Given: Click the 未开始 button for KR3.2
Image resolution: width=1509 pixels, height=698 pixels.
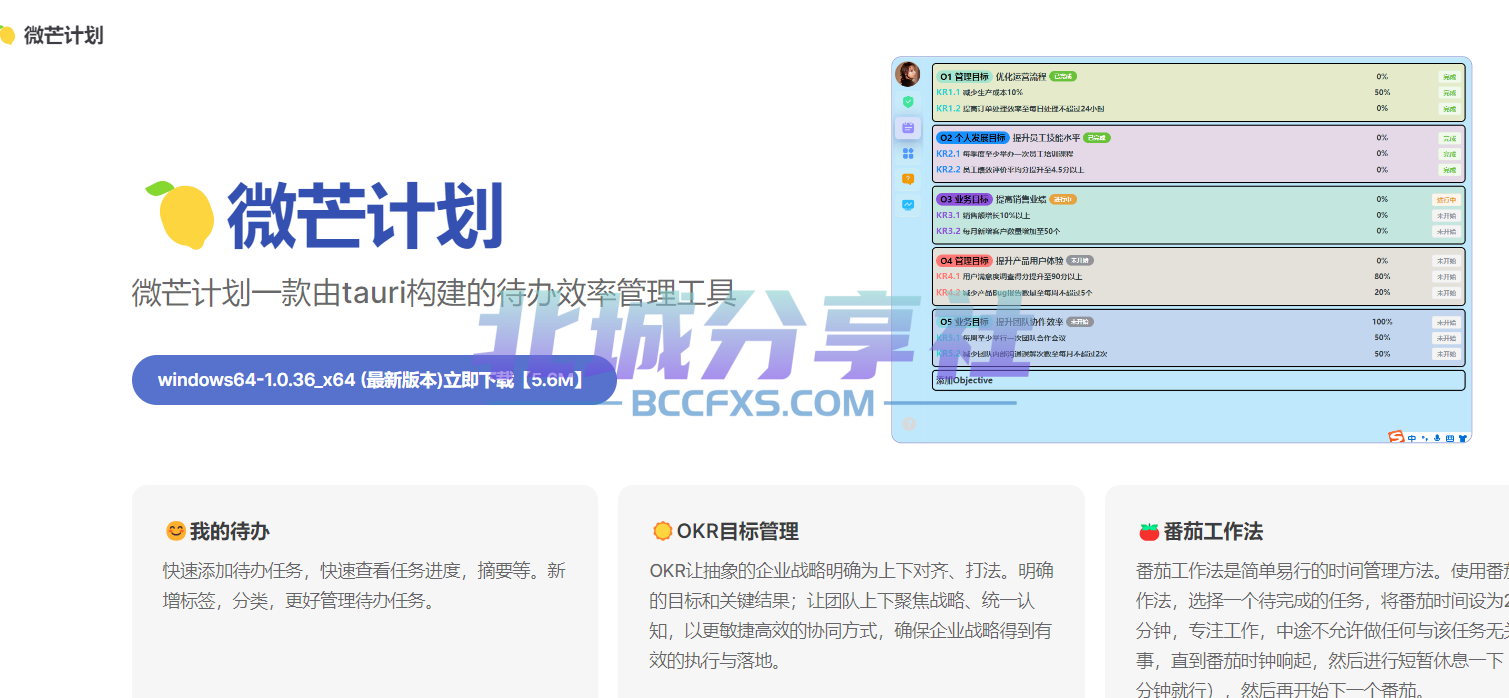Looking at the screenshot, I should [x=1446, y=231].
